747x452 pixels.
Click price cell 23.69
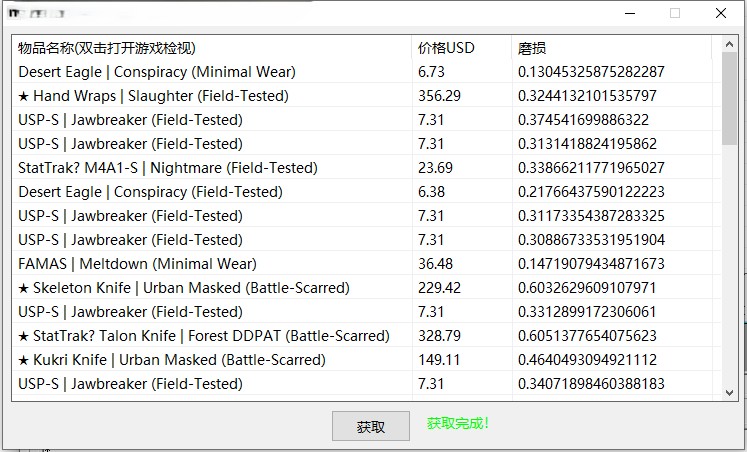pyautogui.click(x=435, y=168)
